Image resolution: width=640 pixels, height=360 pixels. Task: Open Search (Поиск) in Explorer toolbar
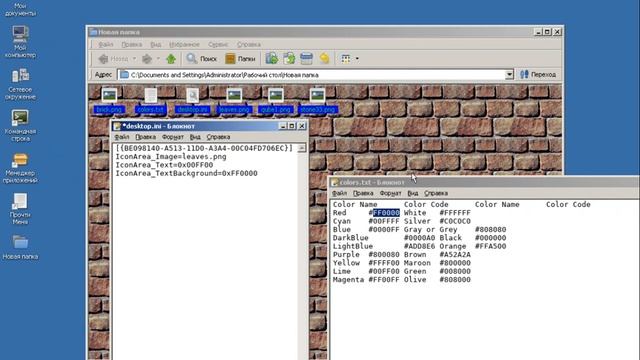[x=202, y=59]
